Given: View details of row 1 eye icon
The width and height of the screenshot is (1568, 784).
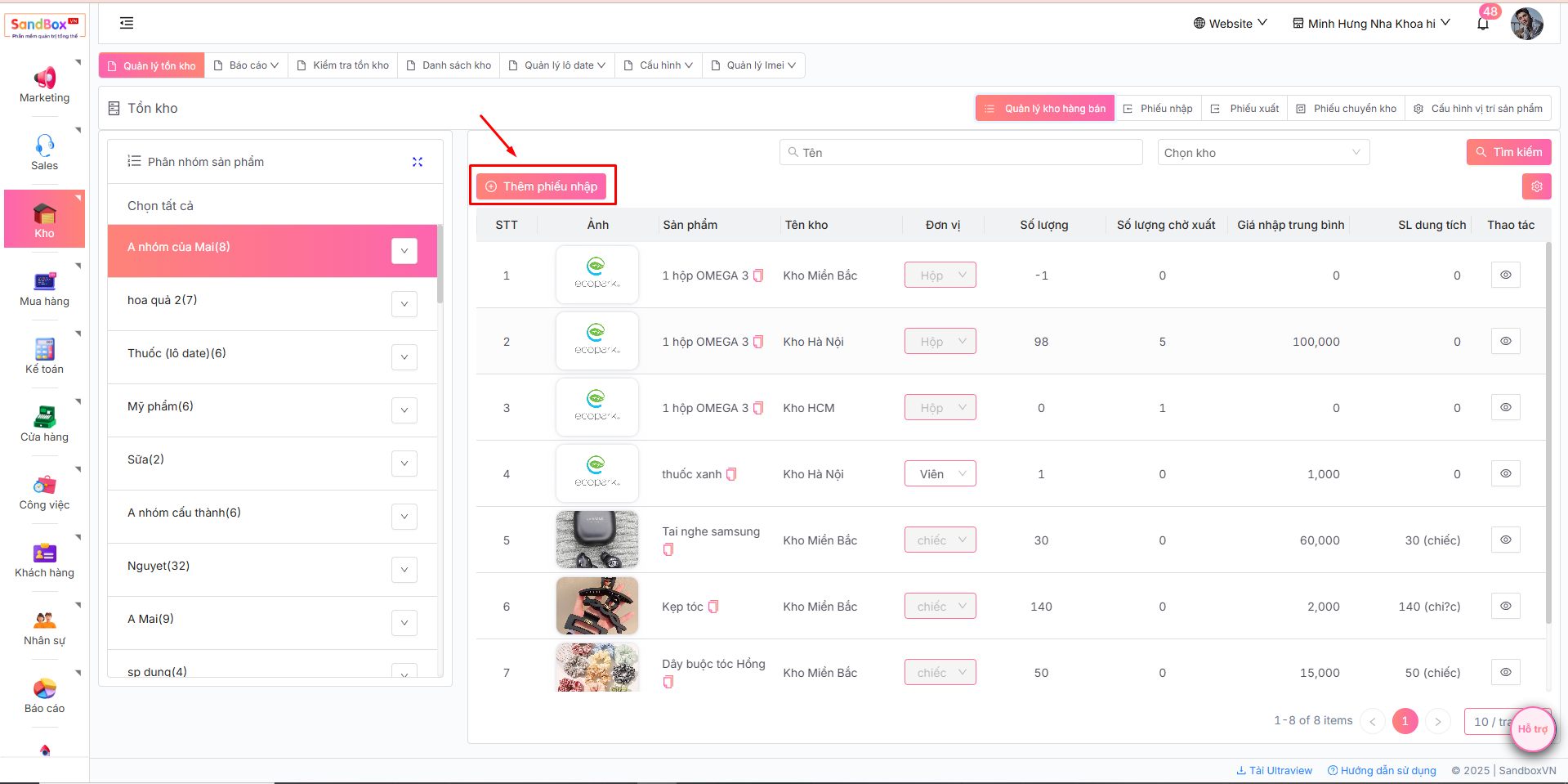Looking at the screenshot, I should [x=1505, y=276].
